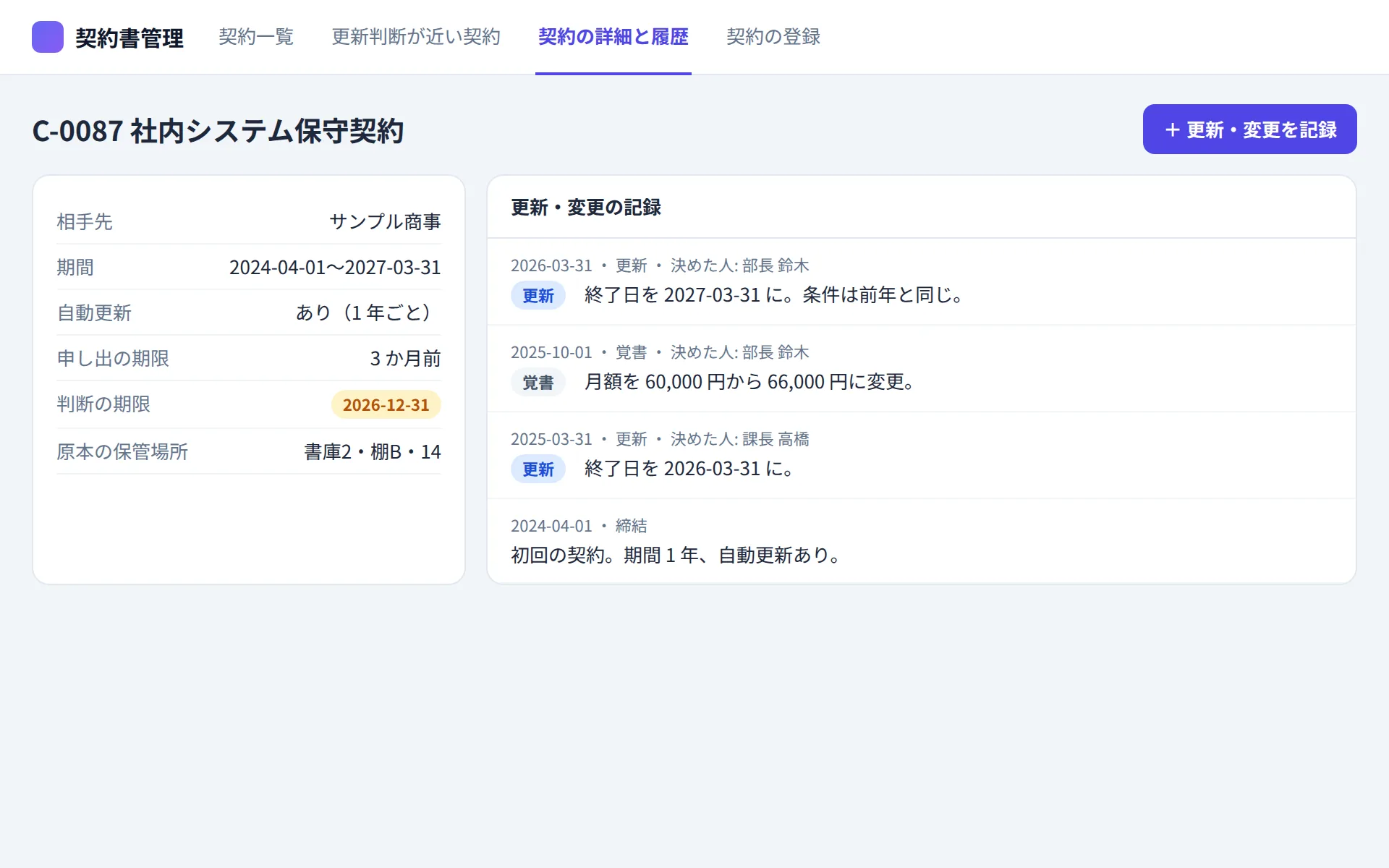Click the 原本の保管場所 value 書庫2・棚B・14
The height and width of the screenshot is (868, 1389).
[x=373, y=452]
